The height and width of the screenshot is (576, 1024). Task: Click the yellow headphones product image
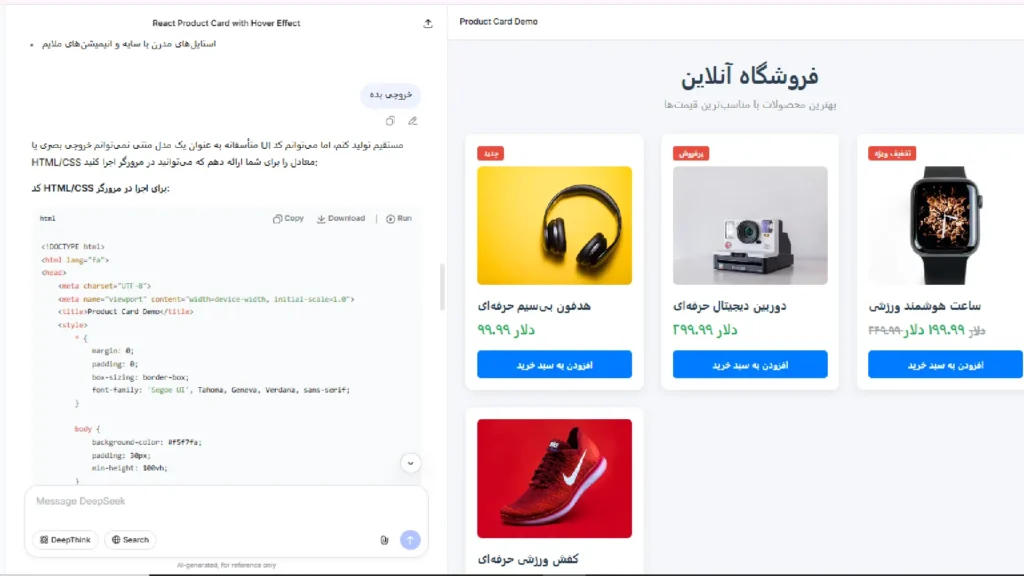[554, 225]
